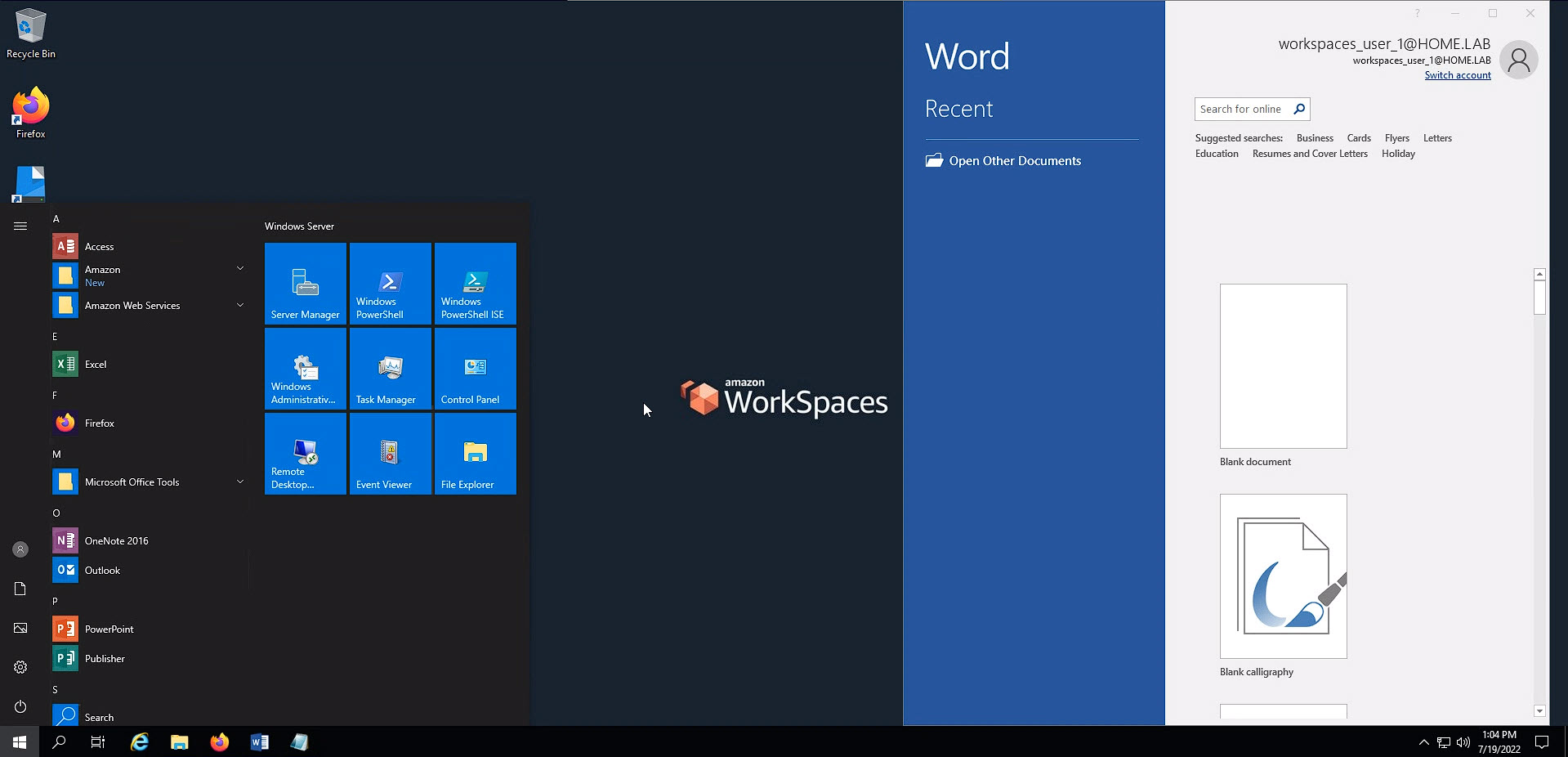Viewport: 1568px width, 757px height.
Task: Open the Start menu hamburger menu
Action: pyautogui.click(x=20, y=226)
